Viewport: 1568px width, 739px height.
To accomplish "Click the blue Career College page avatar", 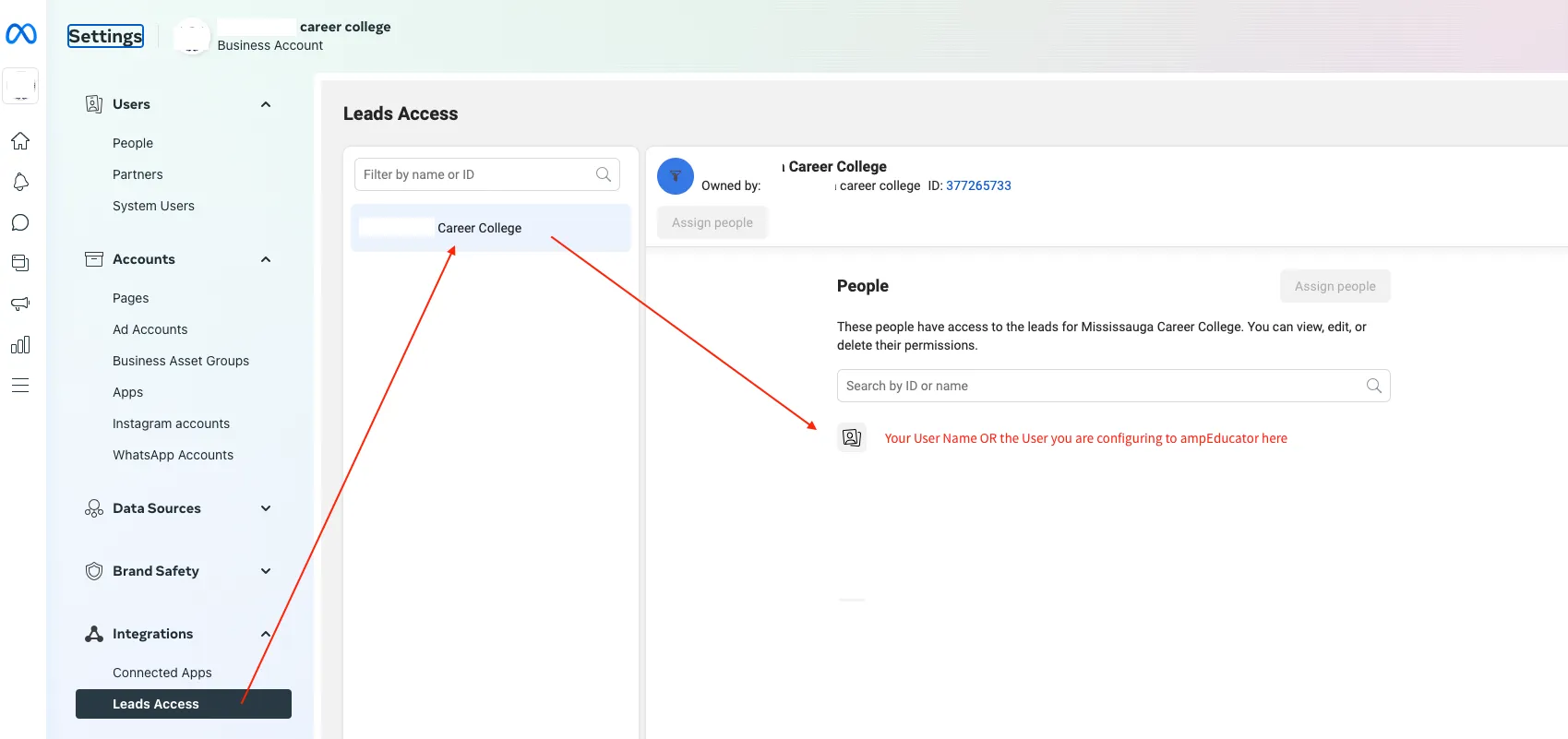I will click(x=676, y=175).
